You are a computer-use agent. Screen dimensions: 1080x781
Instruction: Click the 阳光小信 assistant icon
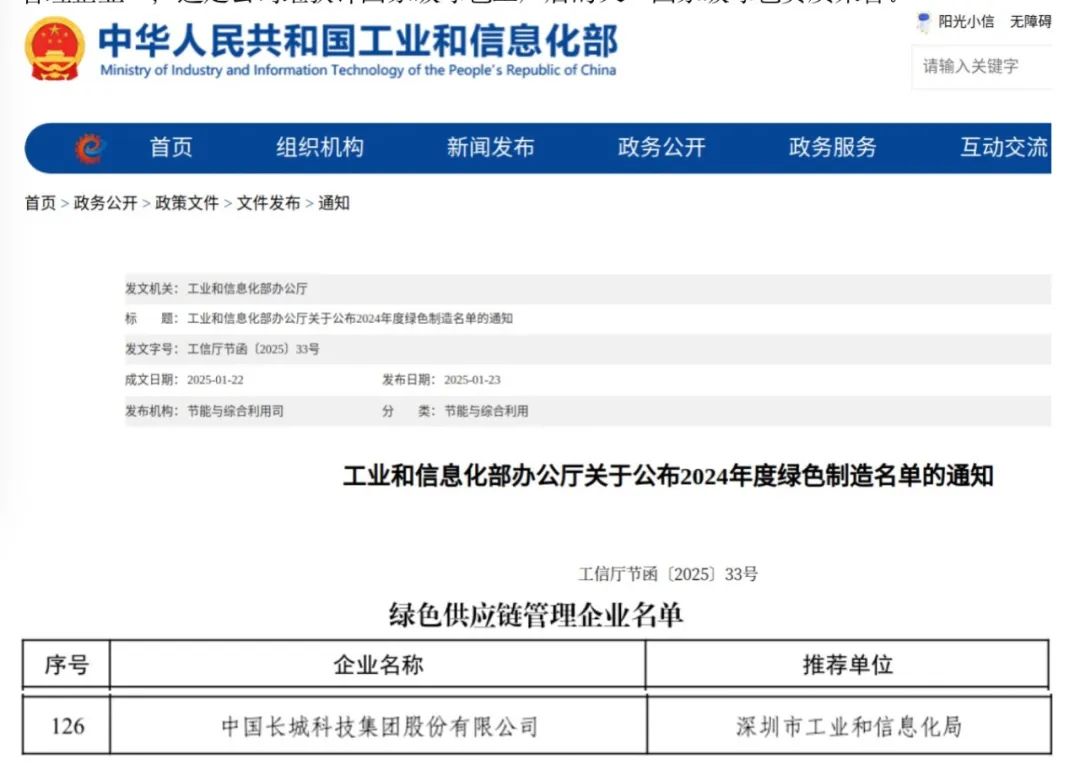click(x=923, y=22)
